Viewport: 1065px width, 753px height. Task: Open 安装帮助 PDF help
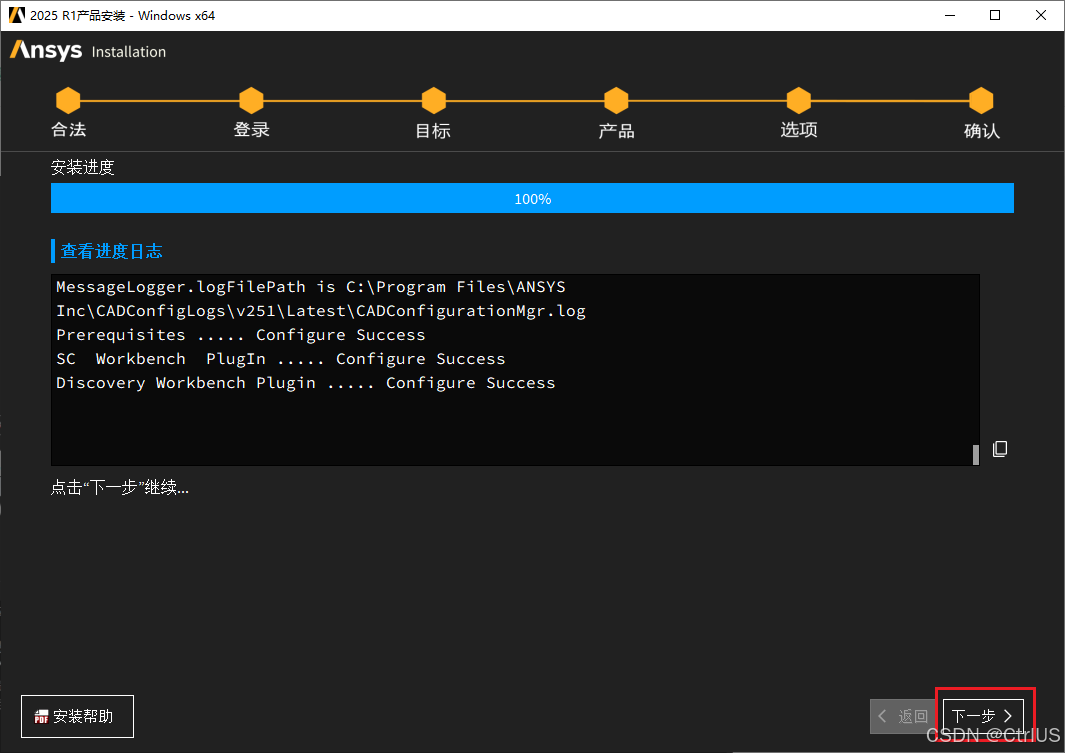pyautogui.click(x=77, y=716)
